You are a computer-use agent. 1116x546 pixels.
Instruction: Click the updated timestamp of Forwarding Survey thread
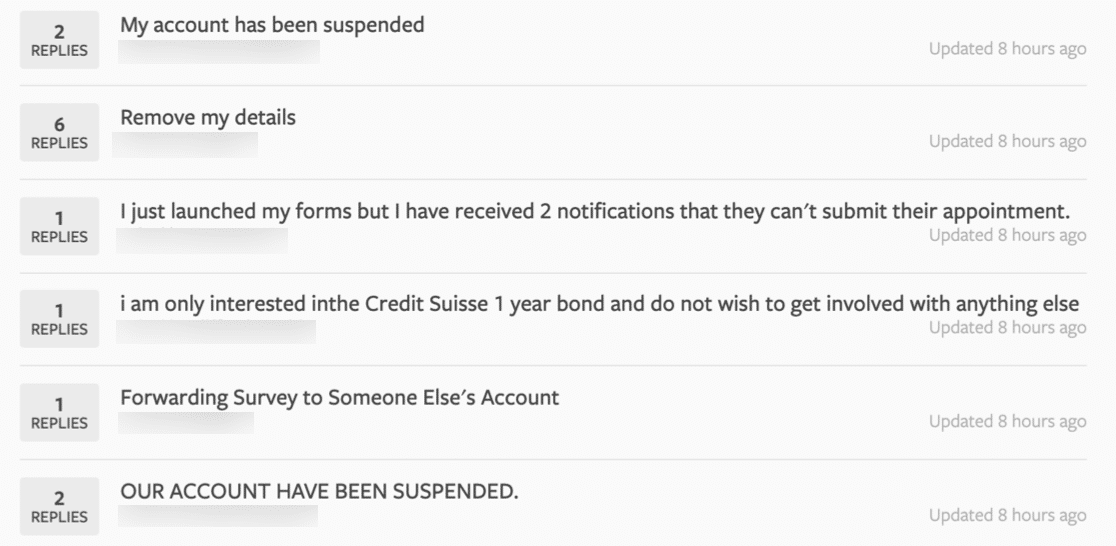point(1008,421)
